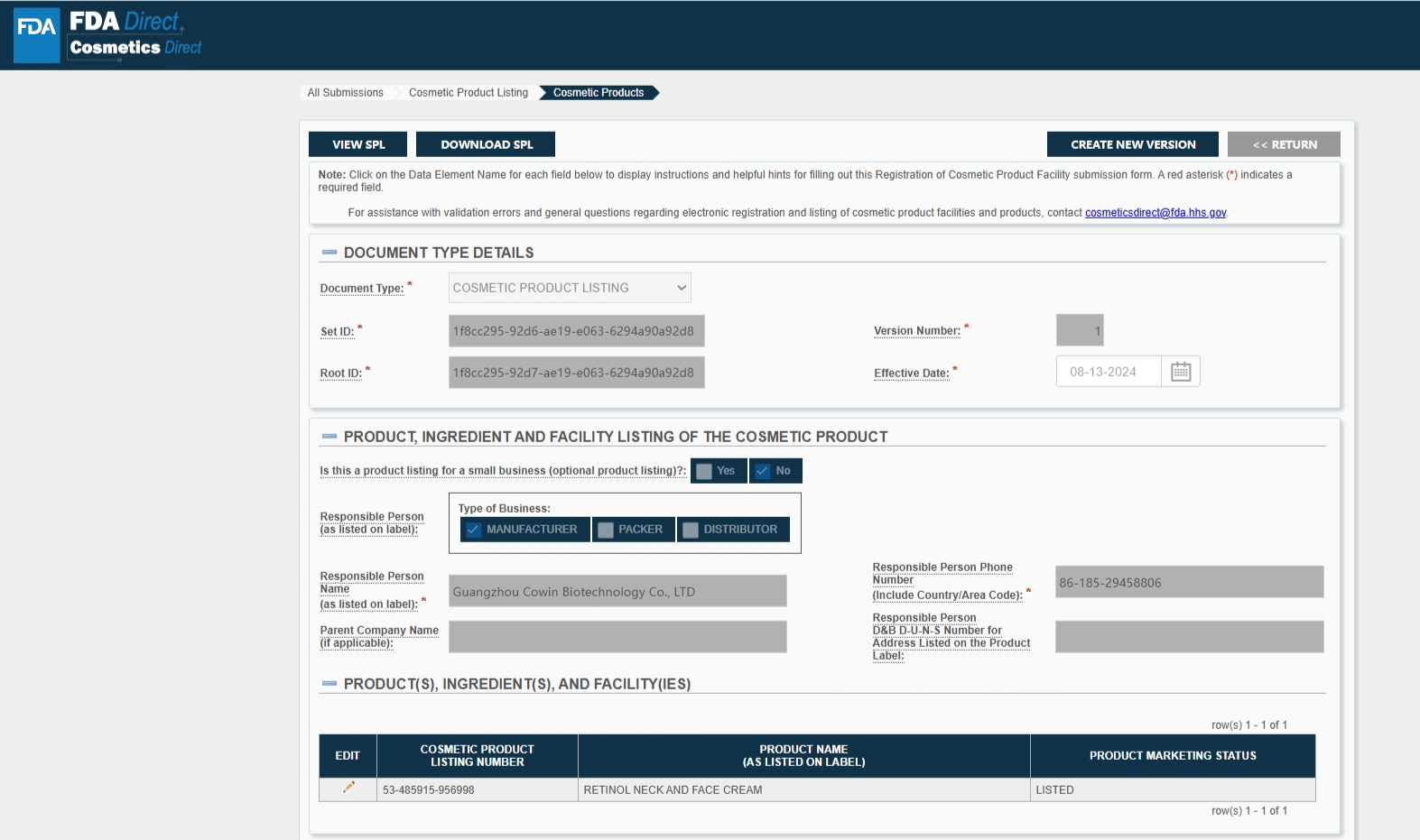1420x840 pixels.
Task: Click the View SPL button
Action: (x=358, y=144)
